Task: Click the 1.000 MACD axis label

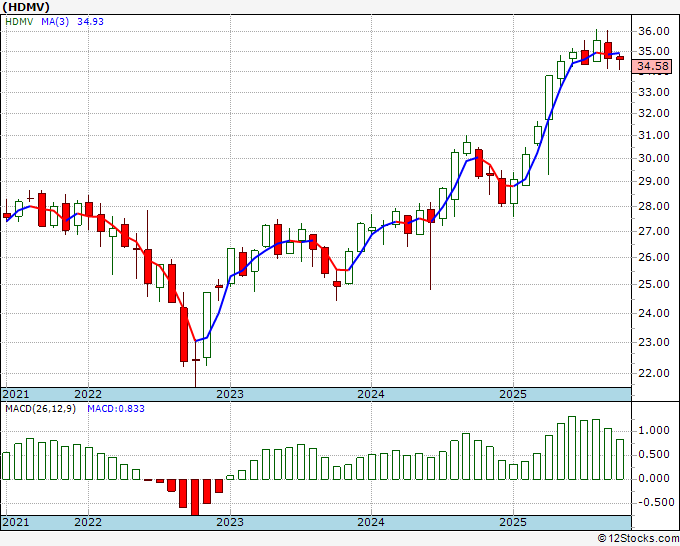Action: pos(654,431)
